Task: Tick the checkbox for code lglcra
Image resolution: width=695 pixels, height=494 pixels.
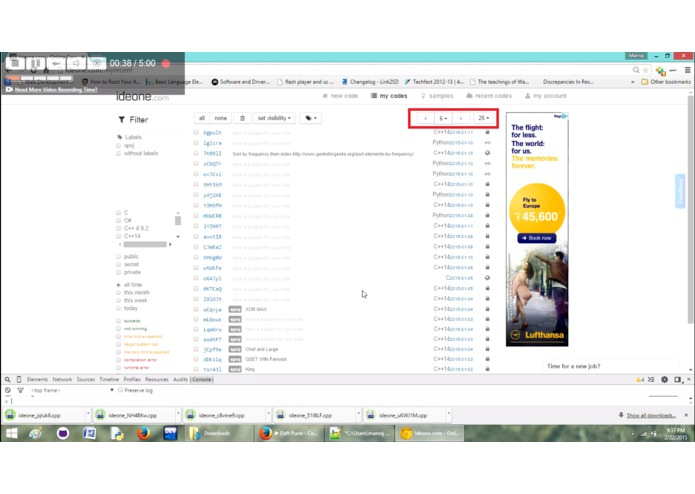Action: [x=196, y=143]
